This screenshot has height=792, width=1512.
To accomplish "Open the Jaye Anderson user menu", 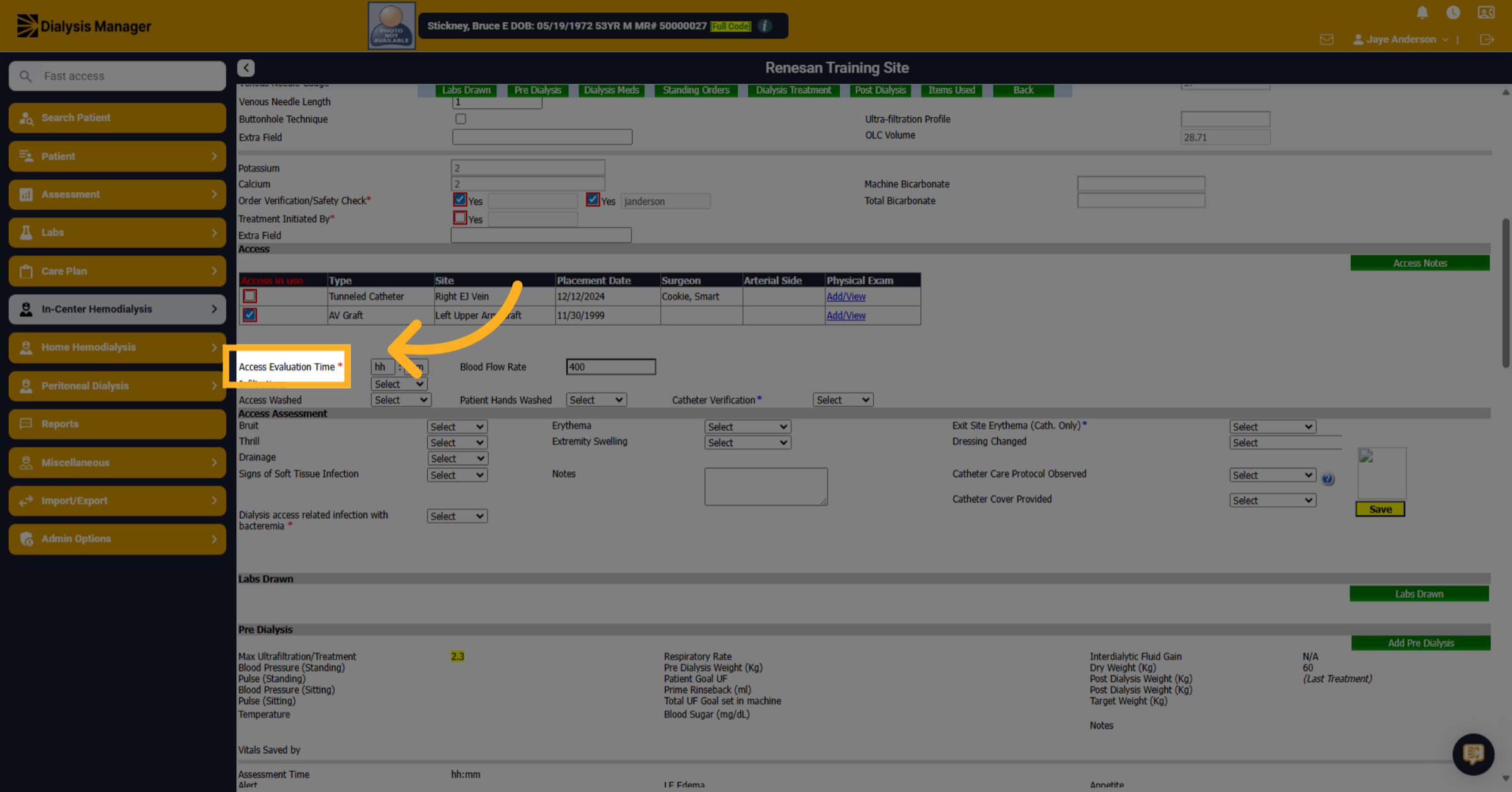I will pyautogui.click(x=1400, y=39).
